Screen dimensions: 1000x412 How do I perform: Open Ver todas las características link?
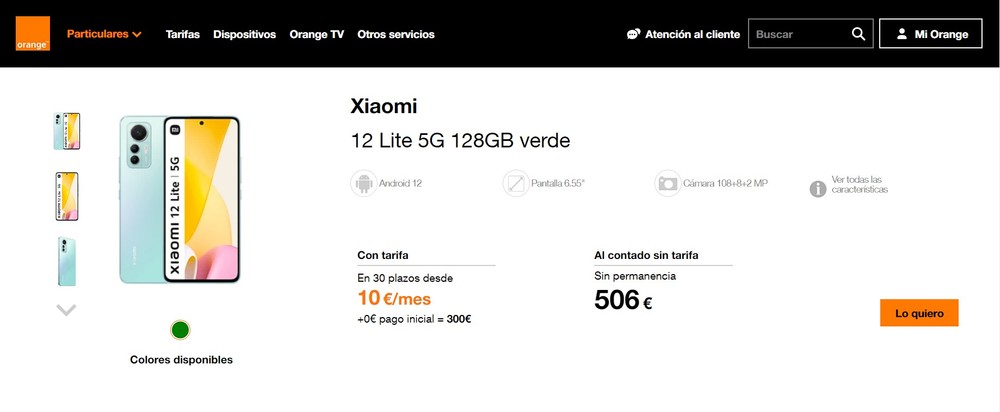click(859, 184)
